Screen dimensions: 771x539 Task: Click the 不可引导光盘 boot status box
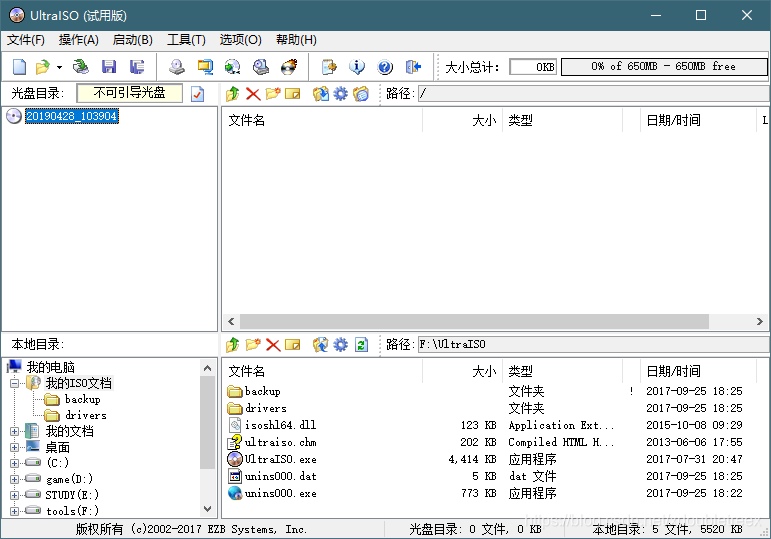click(x=130, y=93)
